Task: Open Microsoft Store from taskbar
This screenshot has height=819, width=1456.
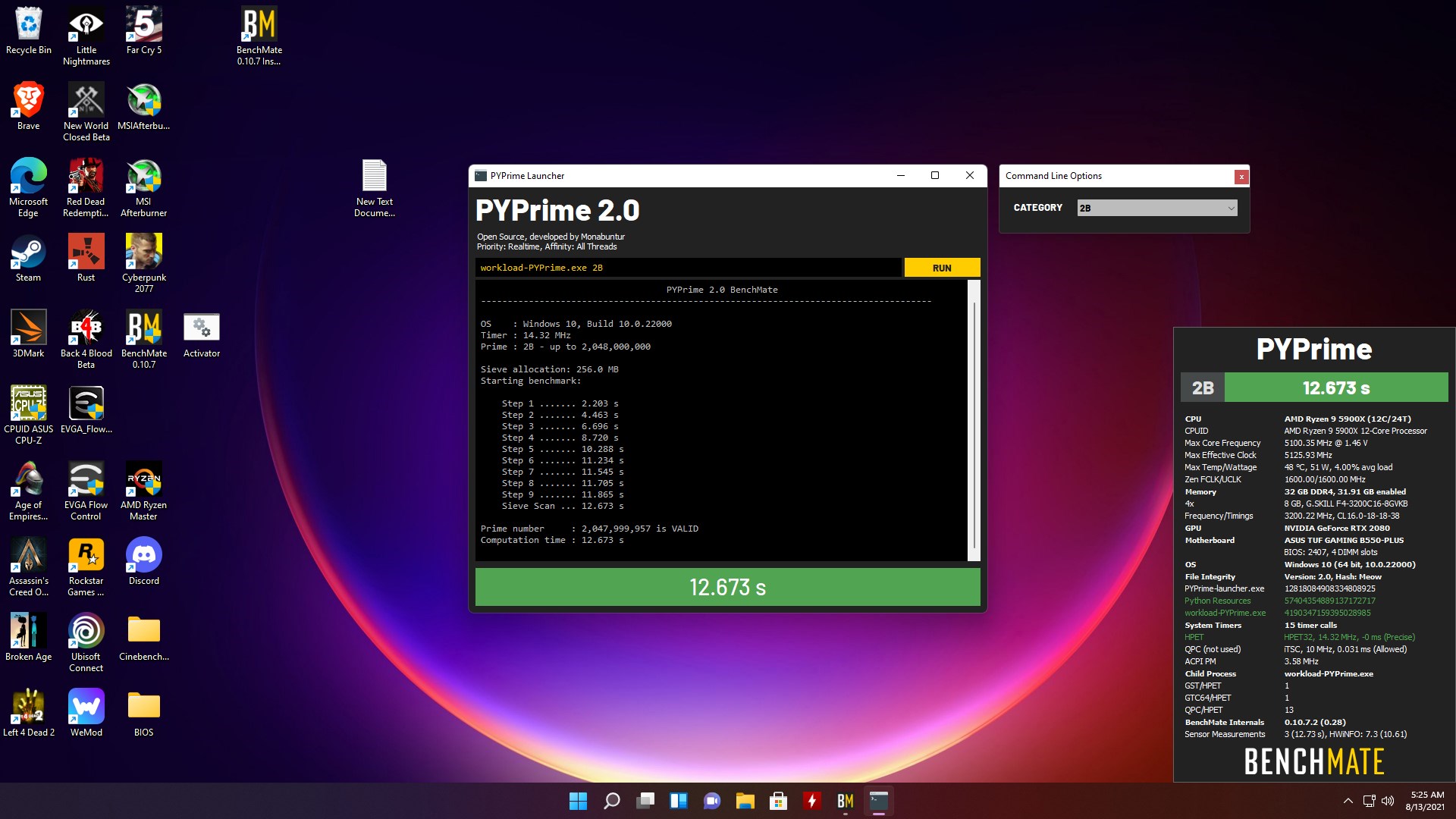Action: (779, 801)
